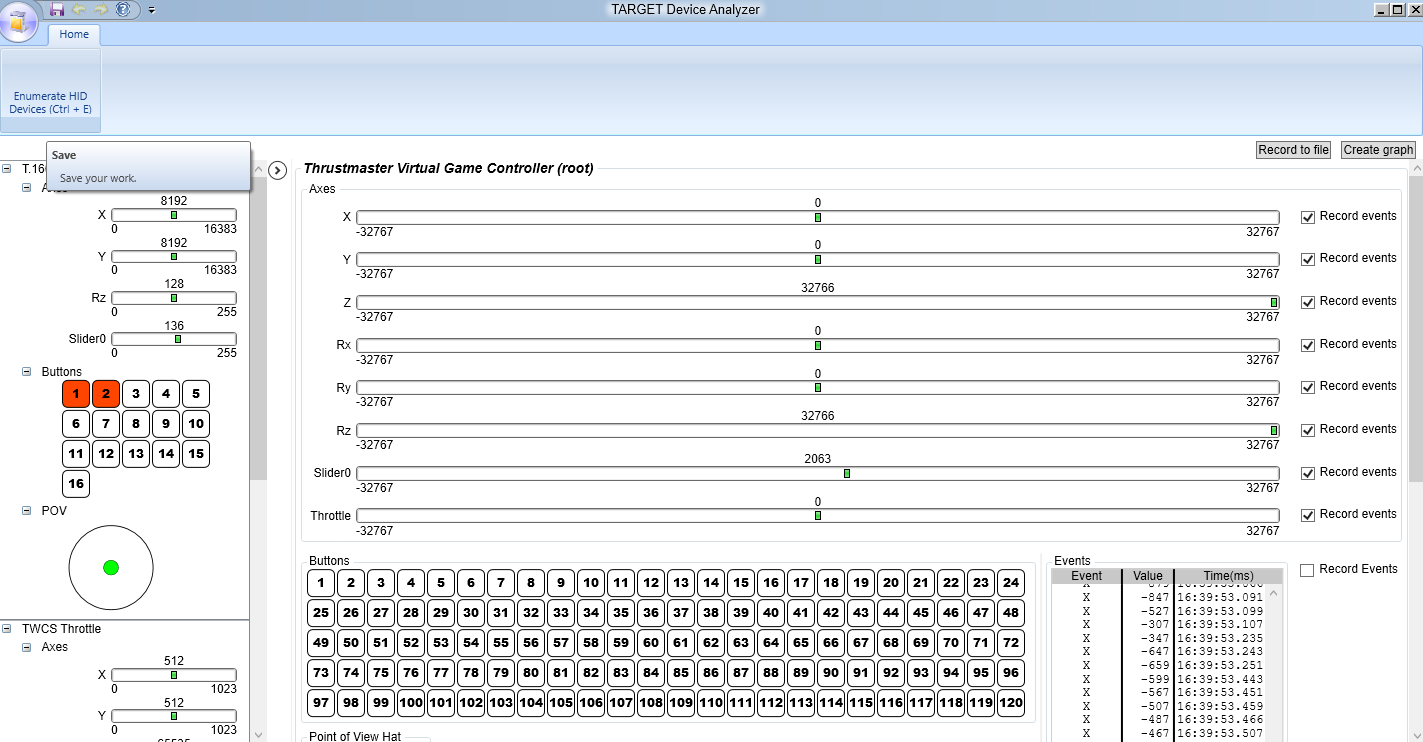This screenshot has width=1423, height=742.
Task: Click button 16 in T.16000M Buttons panel
Action: (76, 484)
